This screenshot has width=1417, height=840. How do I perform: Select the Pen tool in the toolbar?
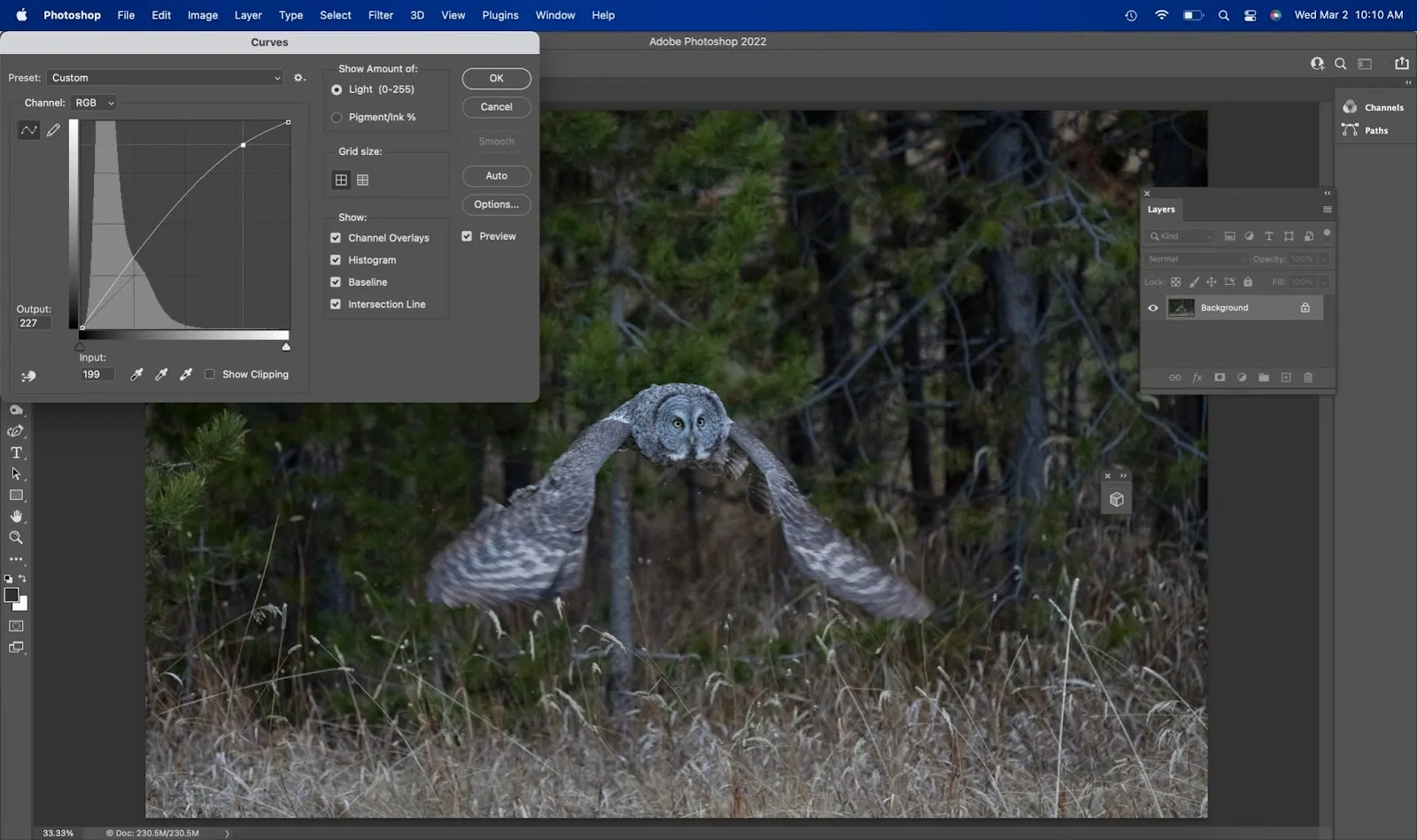click(16, 431)
